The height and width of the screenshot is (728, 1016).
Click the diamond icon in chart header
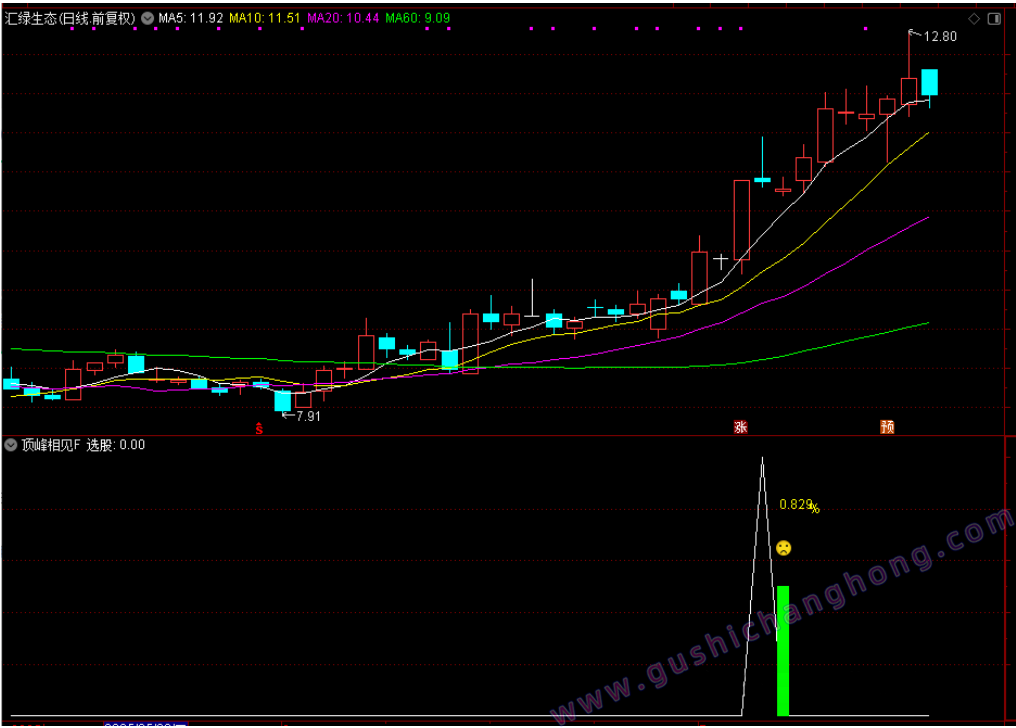[974, 19]
